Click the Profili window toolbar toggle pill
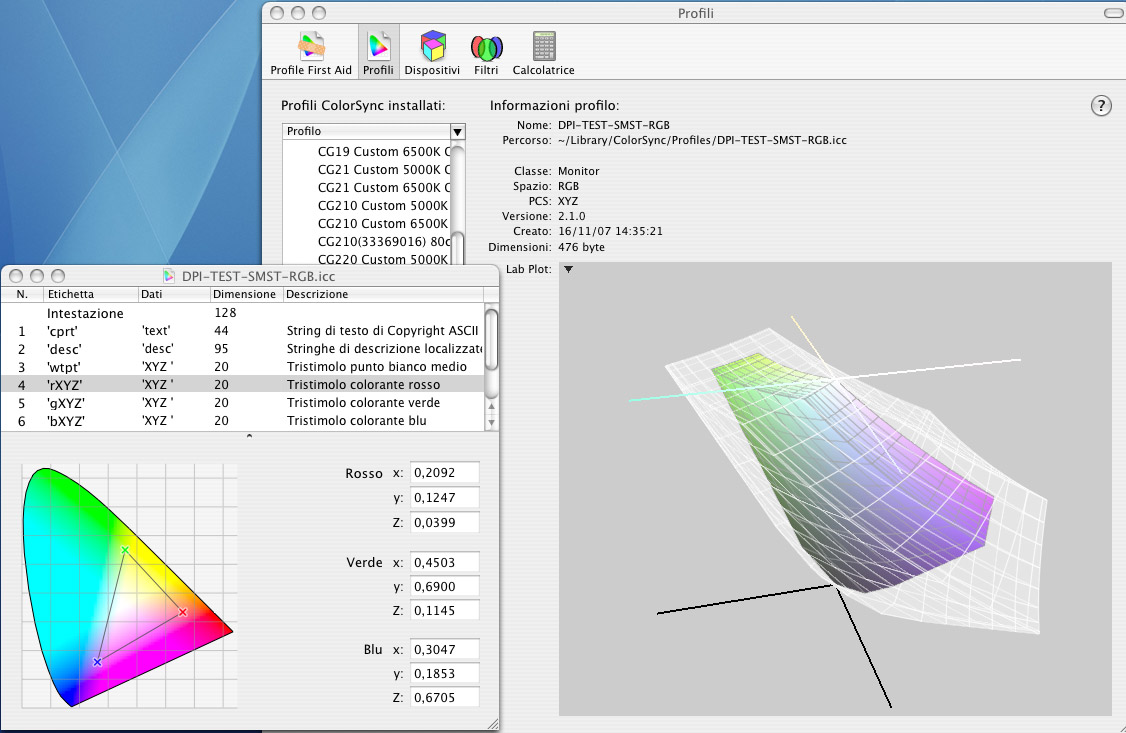This screenshot has height=733, width=1126. pyautogui.click(x=1115, y=13)
